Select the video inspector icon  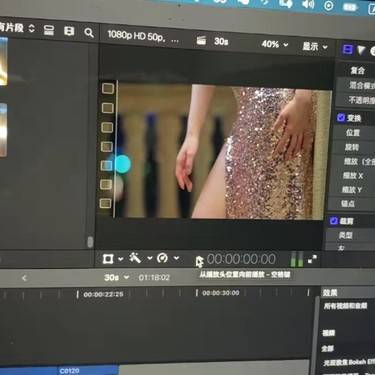coord(348,50)
